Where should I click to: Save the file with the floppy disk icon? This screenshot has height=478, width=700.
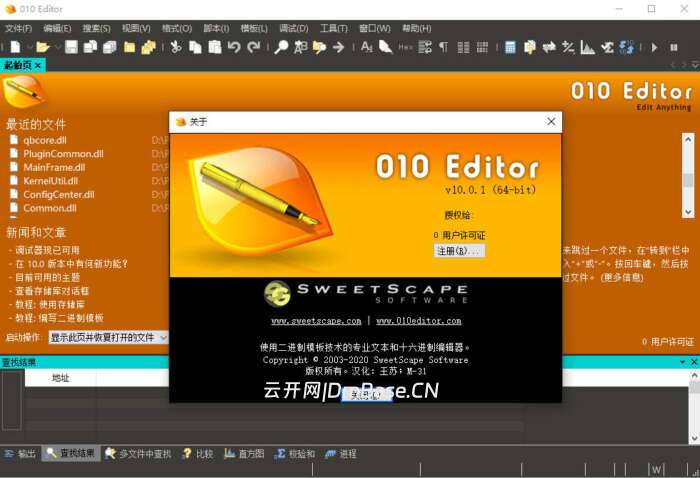71,47
